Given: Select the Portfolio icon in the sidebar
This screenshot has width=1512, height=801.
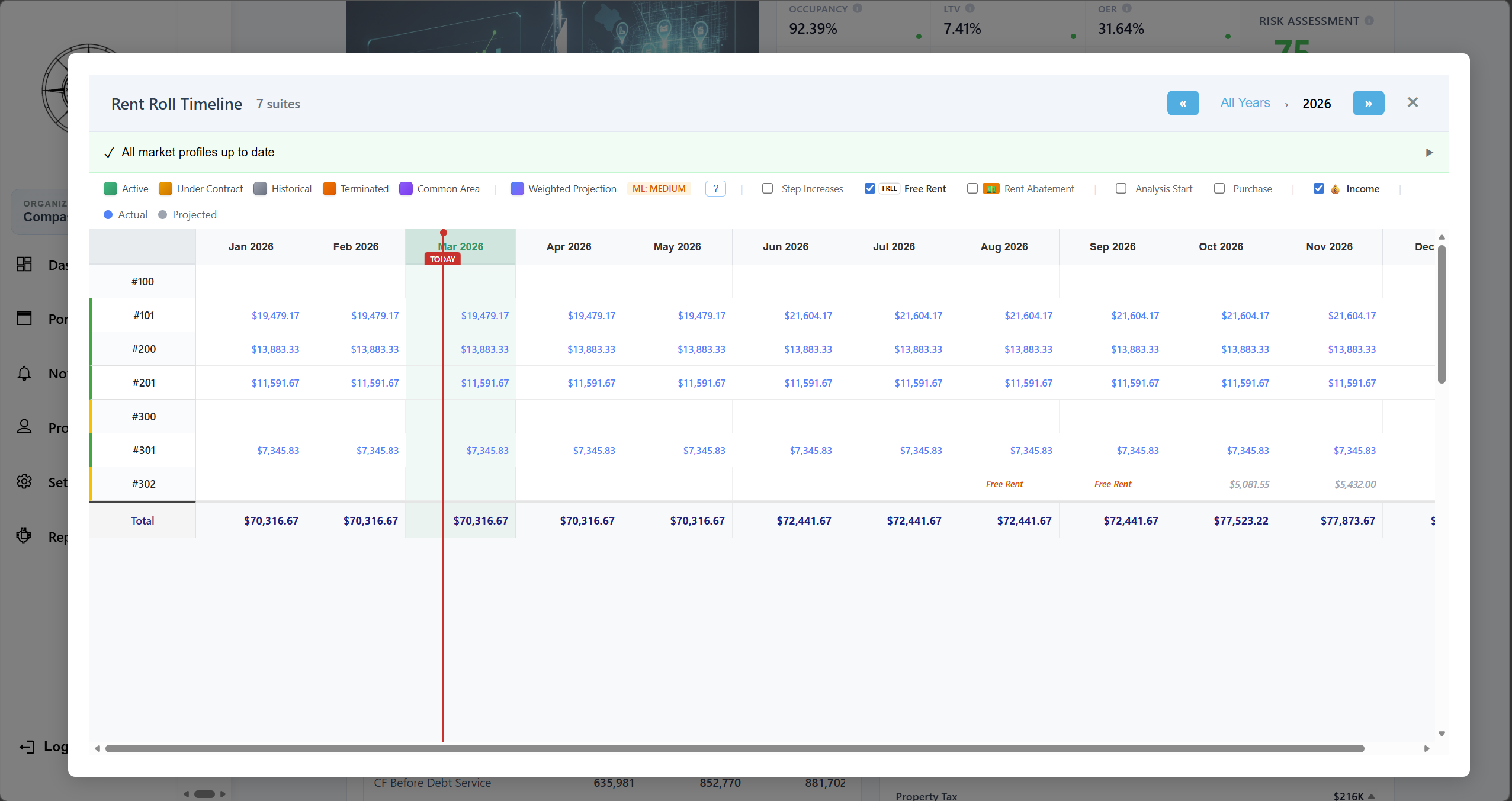Looking at the screenshot, I should coord(24,318).
